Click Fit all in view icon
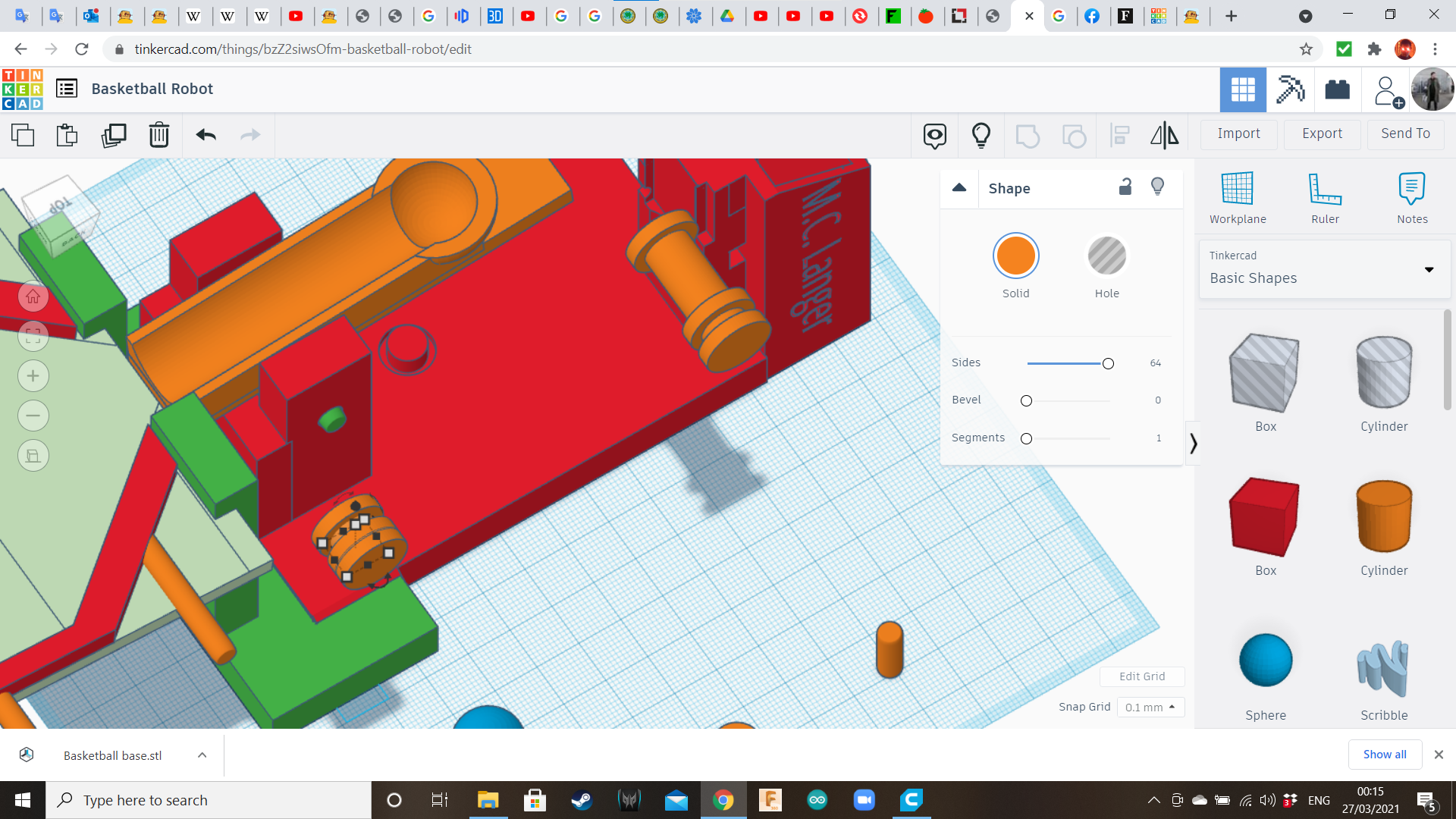This screenshot has height=819, width=1456. [33, 336]
